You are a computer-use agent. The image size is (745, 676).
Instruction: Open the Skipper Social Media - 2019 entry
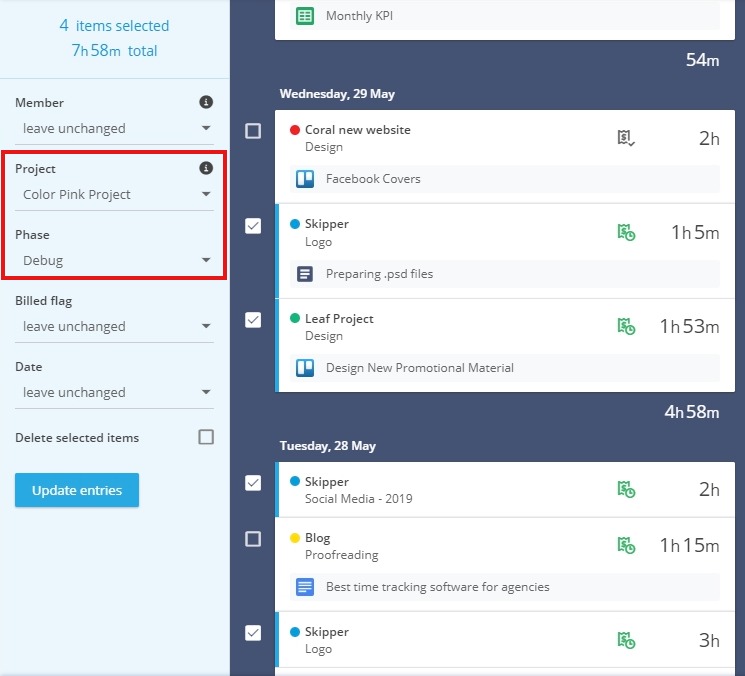(505, 490)
